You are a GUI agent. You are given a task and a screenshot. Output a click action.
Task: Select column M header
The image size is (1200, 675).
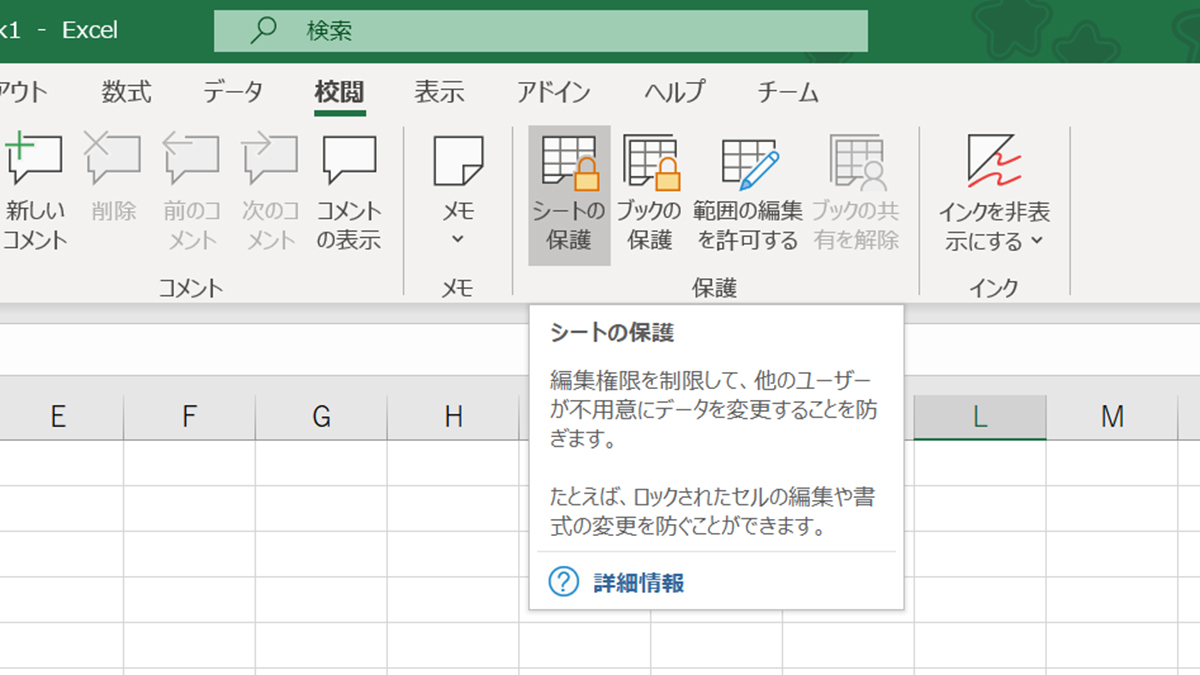(x=1112, y=417)
